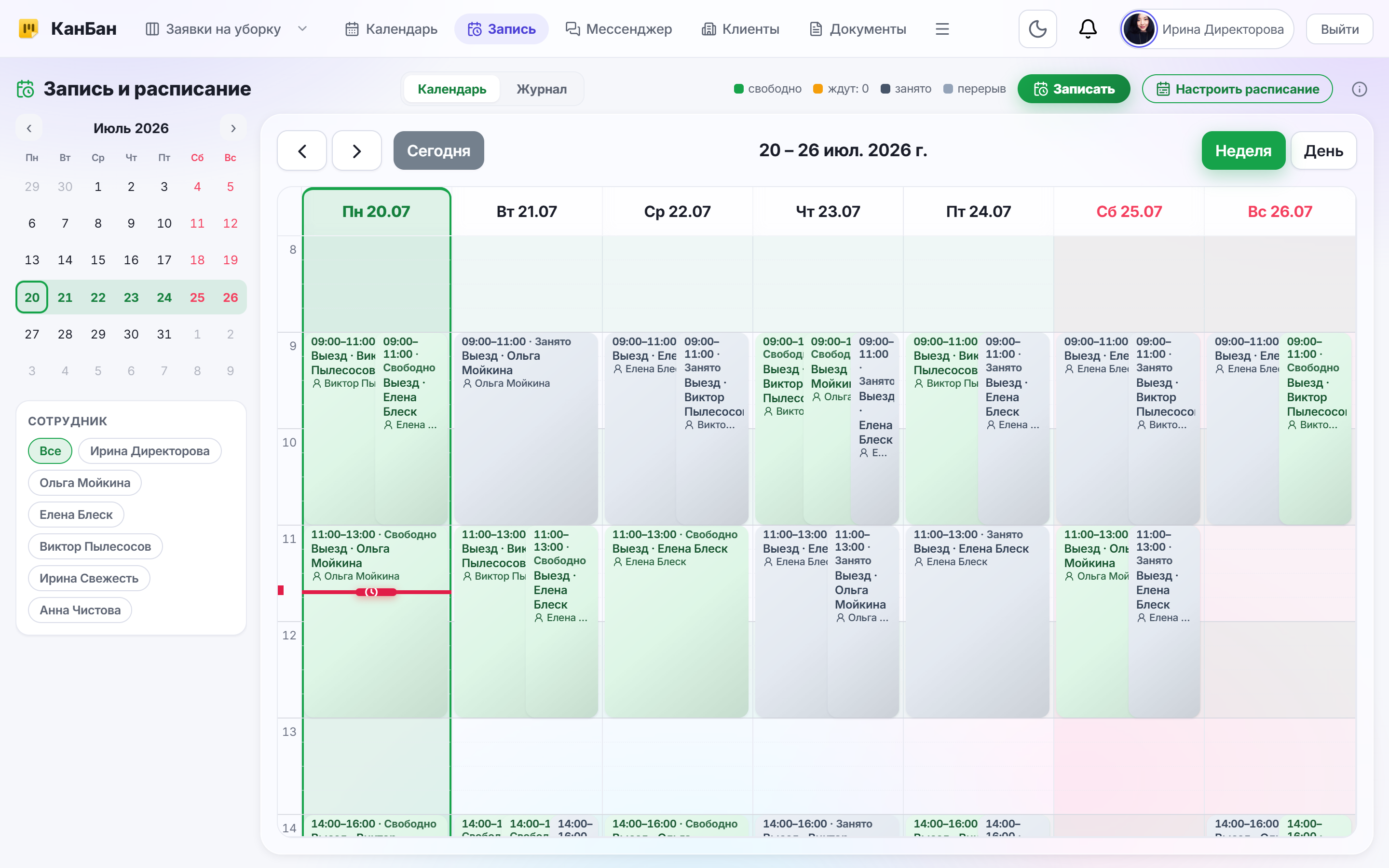This screenshot has width=1389, height=868.
Task: Click the Сегодня button
Action: 438,150
